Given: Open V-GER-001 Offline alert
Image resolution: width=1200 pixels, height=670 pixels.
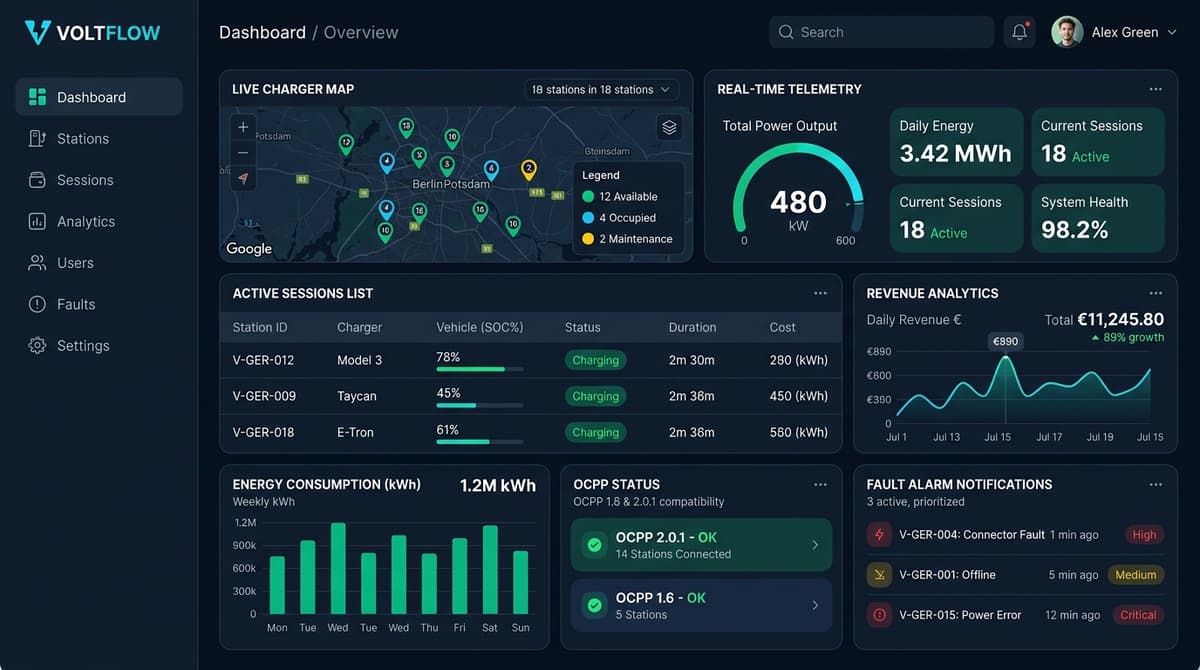Looking at the screenshot, I should (1015, 574).
